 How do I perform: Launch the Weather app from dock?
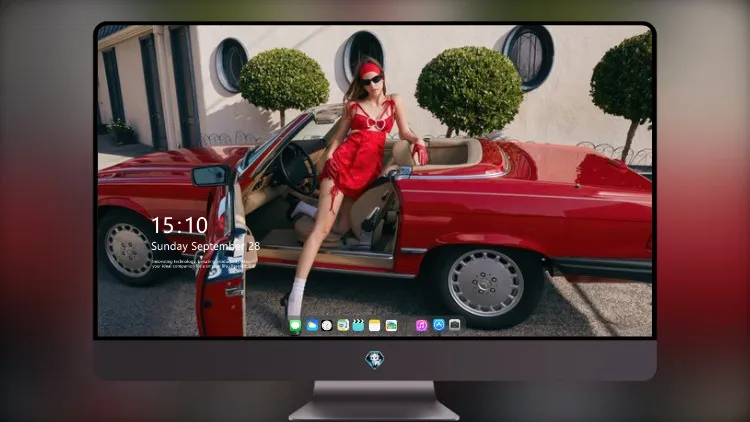(x=311, y=325)
